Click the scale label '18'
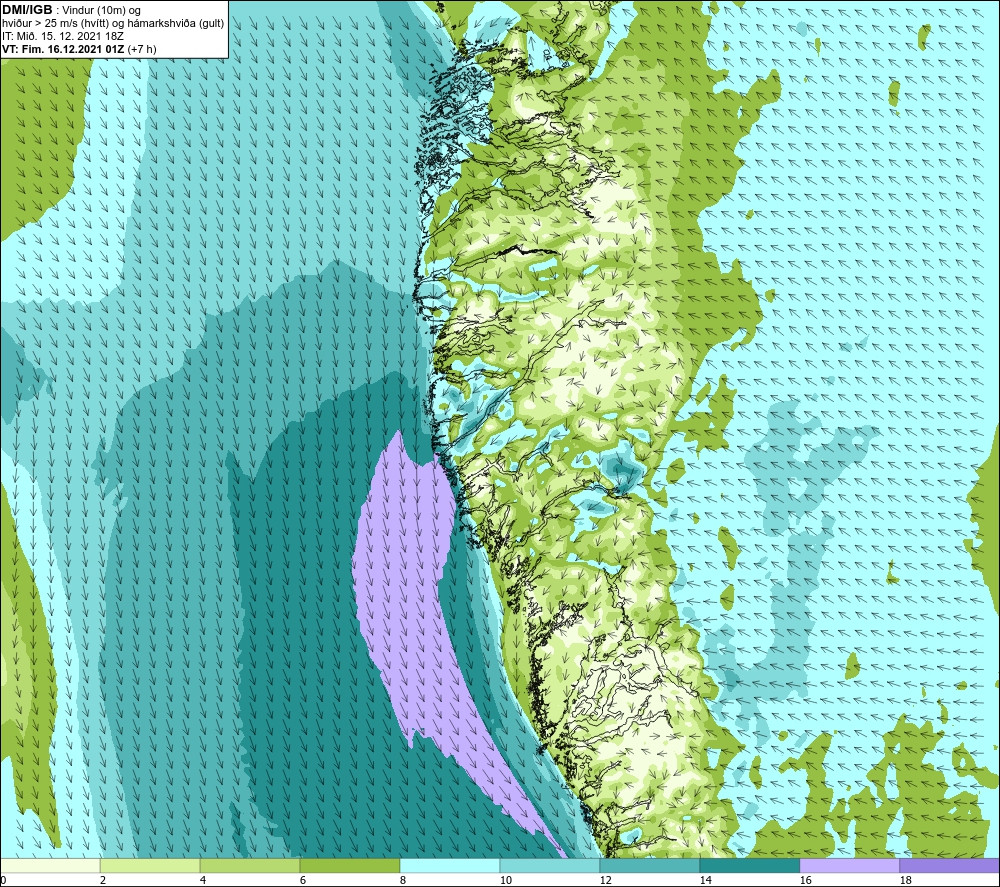 point(905,881)
